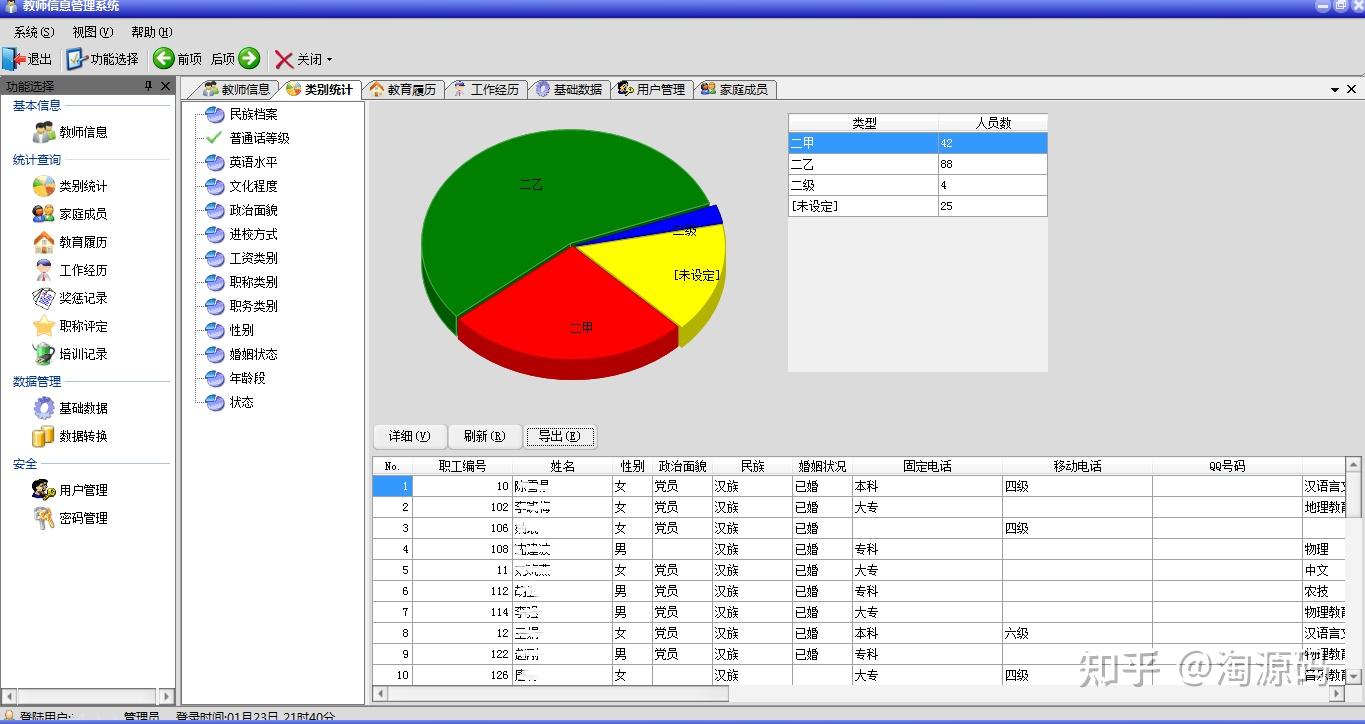This screenshot has height=724, width=1365.
Task: Sort by the 人员数 column header
Action: 993,123
